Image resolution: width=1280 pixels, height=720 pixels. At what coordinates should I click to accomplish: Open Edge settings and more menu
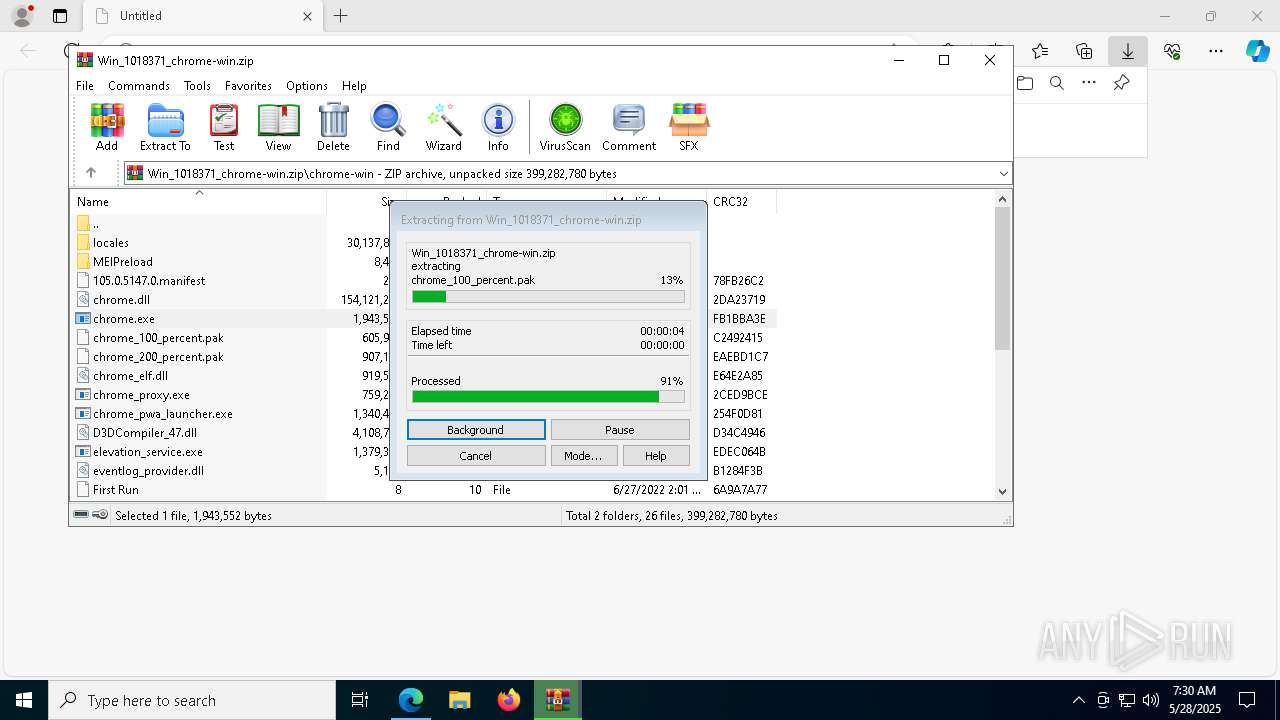click(1216, 51)
